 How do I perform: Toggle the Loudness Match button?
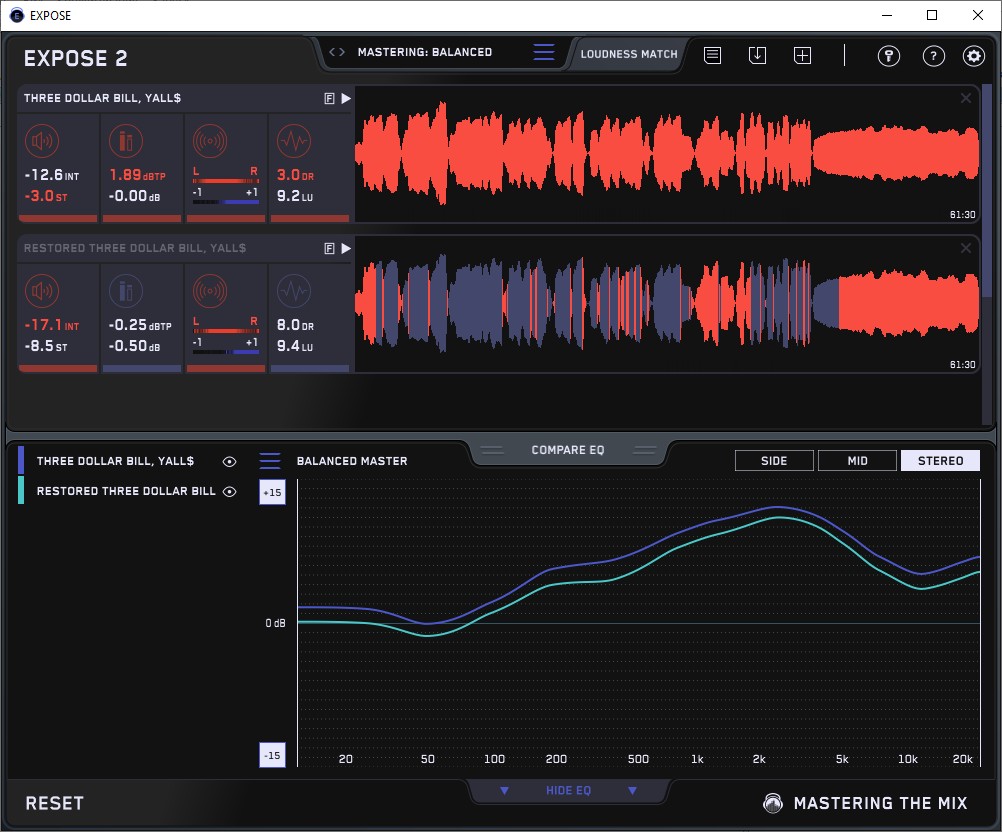point(629,54)
